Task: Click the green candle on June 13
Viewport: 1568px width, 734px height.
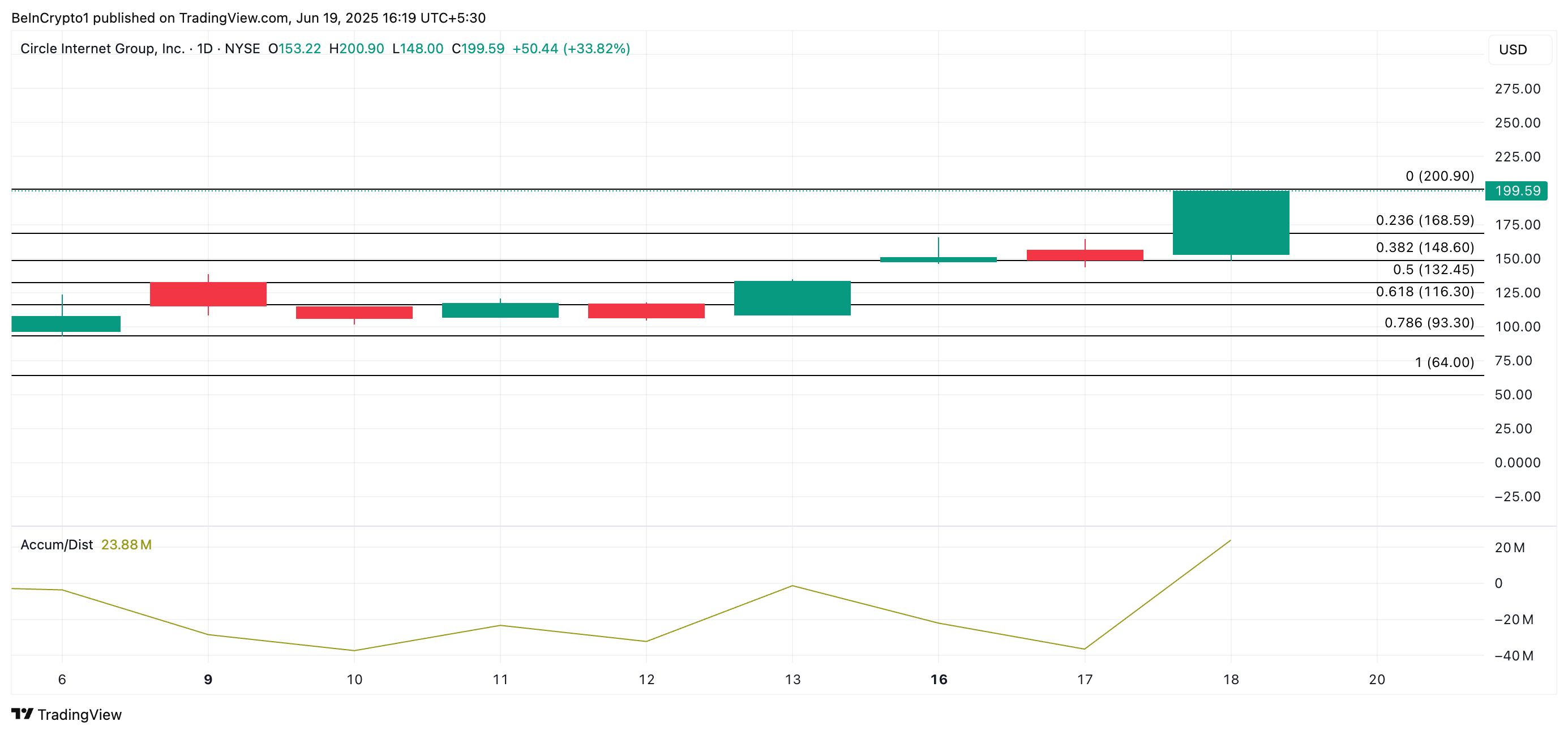Action: [x=792, y=298]
